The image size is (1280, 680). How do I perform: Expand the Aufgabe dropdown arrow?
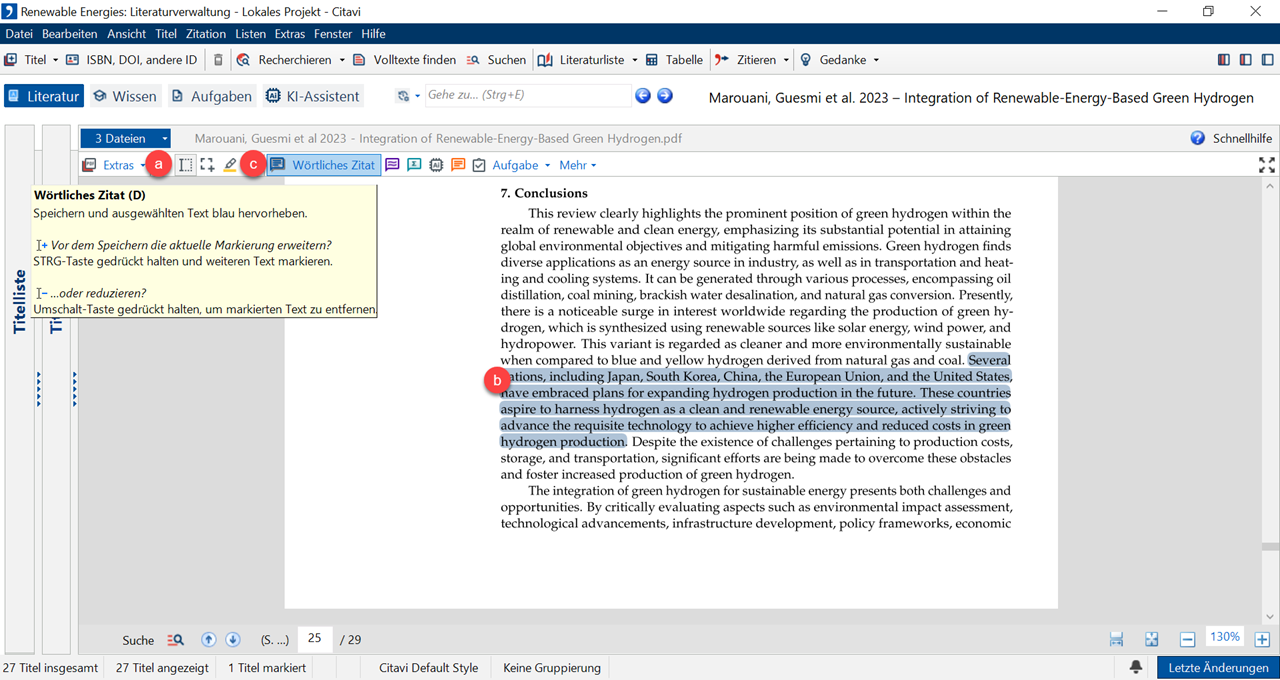pyautogui.click(x=546, y=165)
